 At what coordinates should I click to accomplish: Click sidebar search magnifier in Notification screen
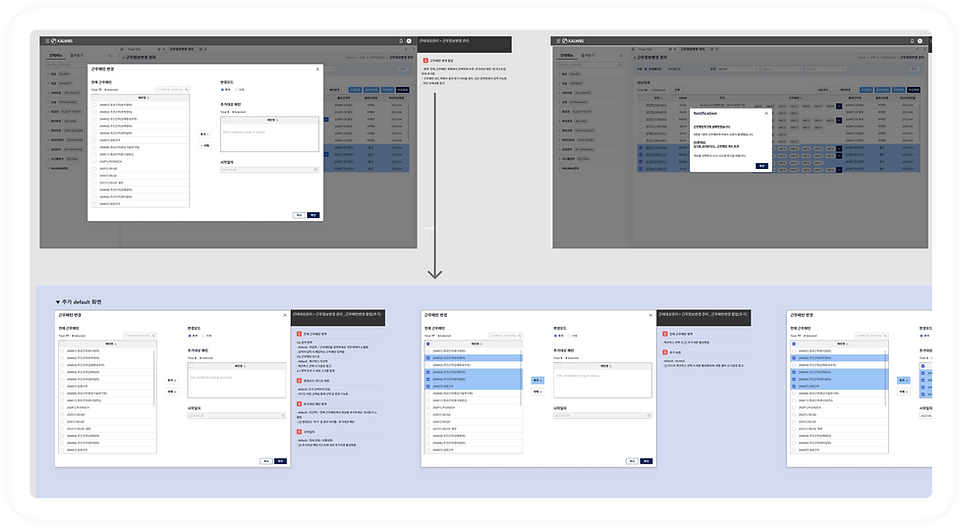point(620,64)
